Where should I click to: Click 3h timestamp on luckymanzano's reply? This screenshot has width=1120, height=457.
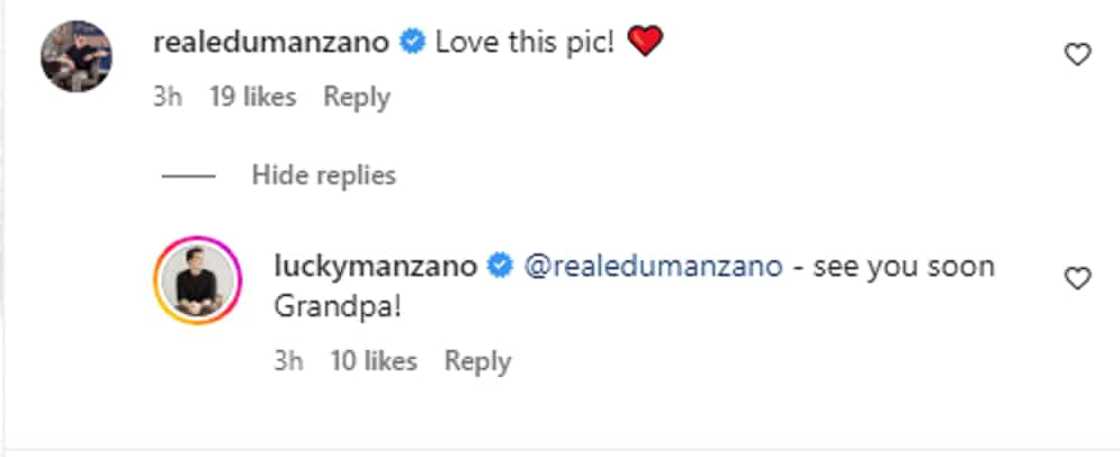pos(288,361)
